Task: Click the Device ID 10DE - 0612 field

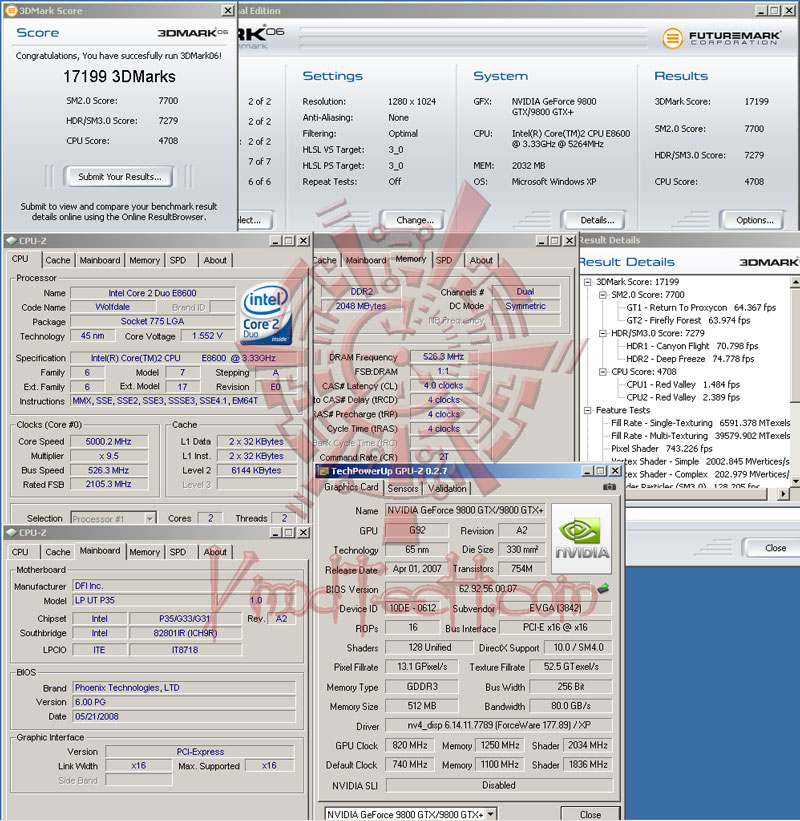Action: pyautogui.click(x=413, y=608)
